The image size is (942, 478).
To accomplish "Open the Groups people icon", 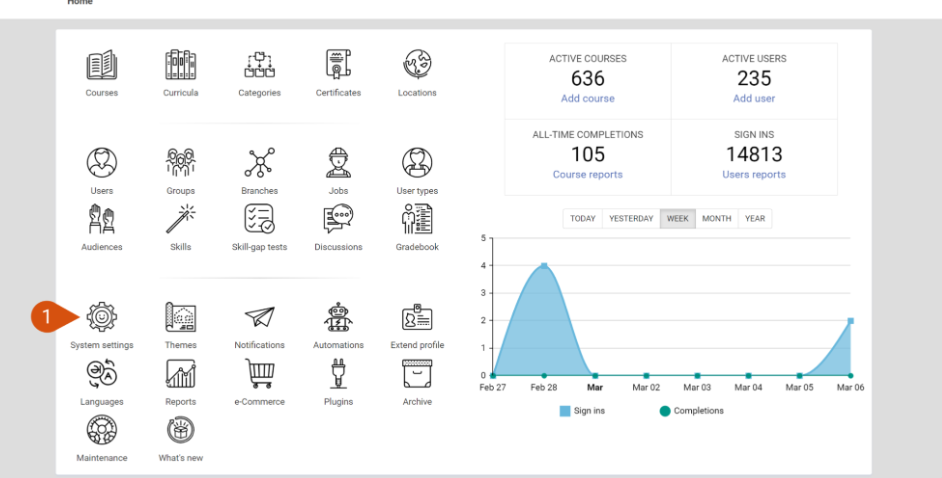I will [180, 163].
